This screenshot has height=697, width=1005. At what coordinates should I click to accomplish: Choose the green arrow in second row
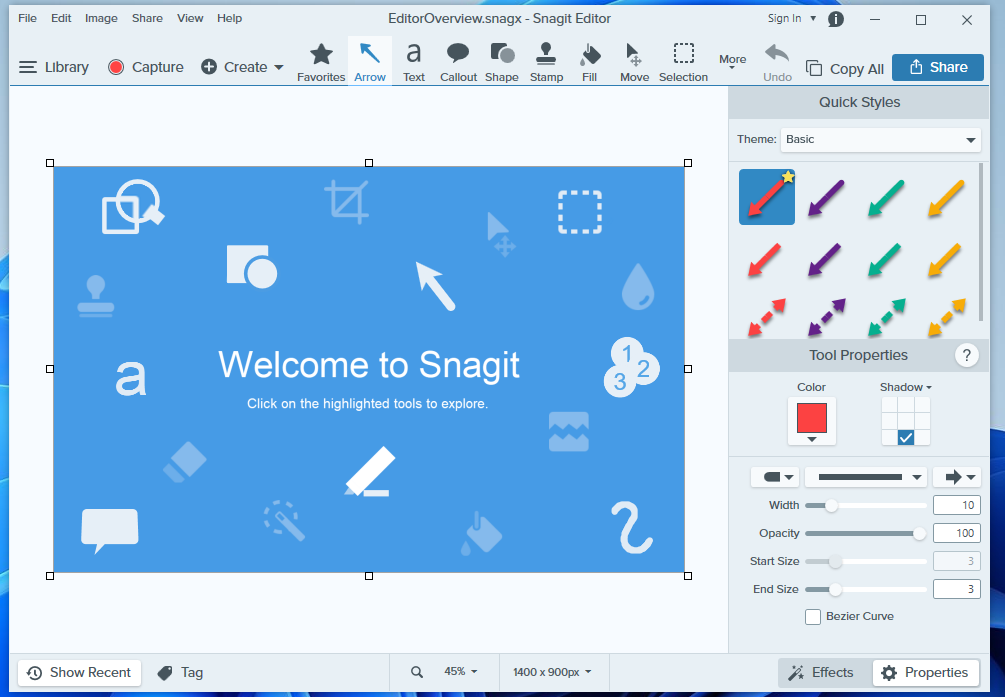click(885, 259)
